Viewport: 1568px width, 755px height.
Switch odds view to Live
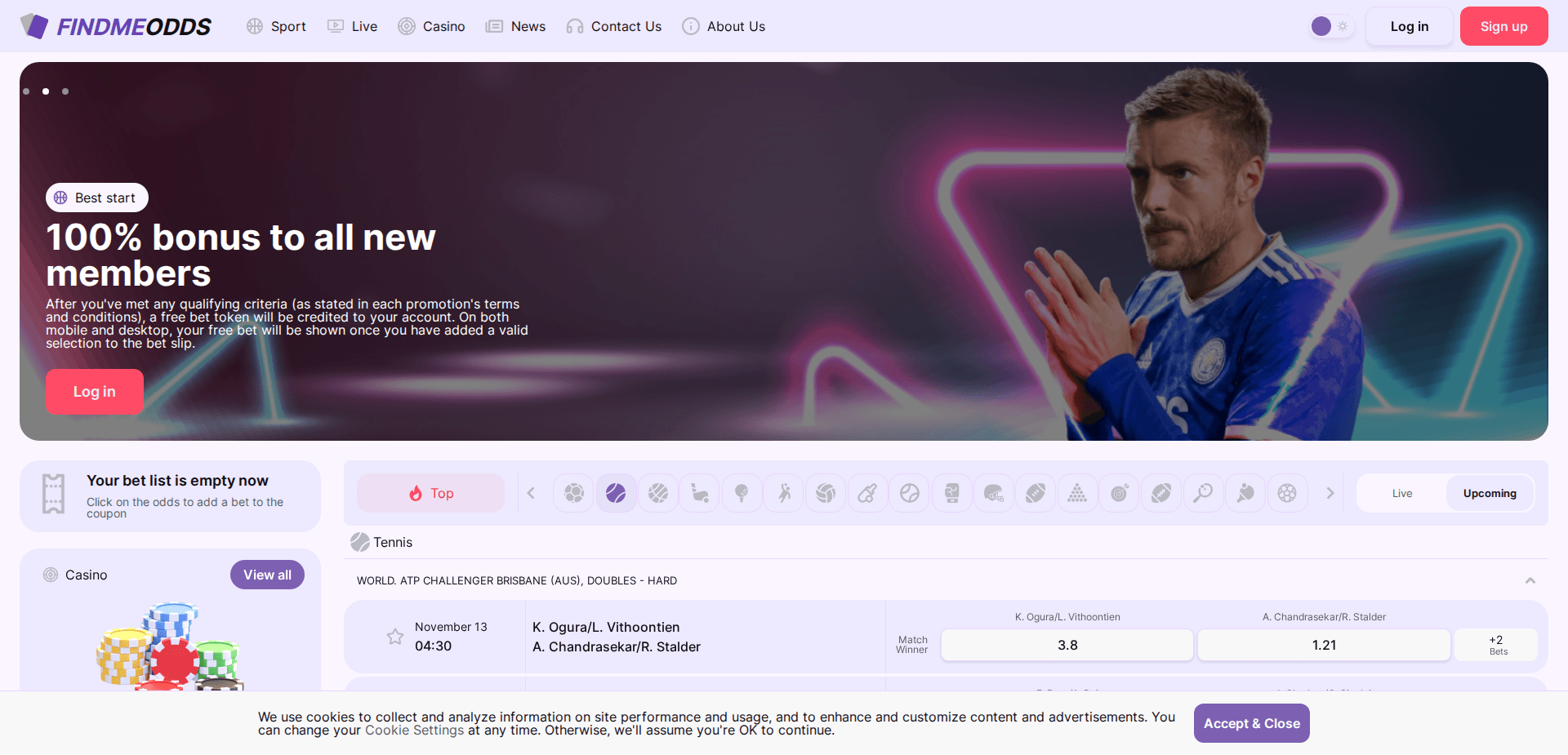click(1402, 493)
